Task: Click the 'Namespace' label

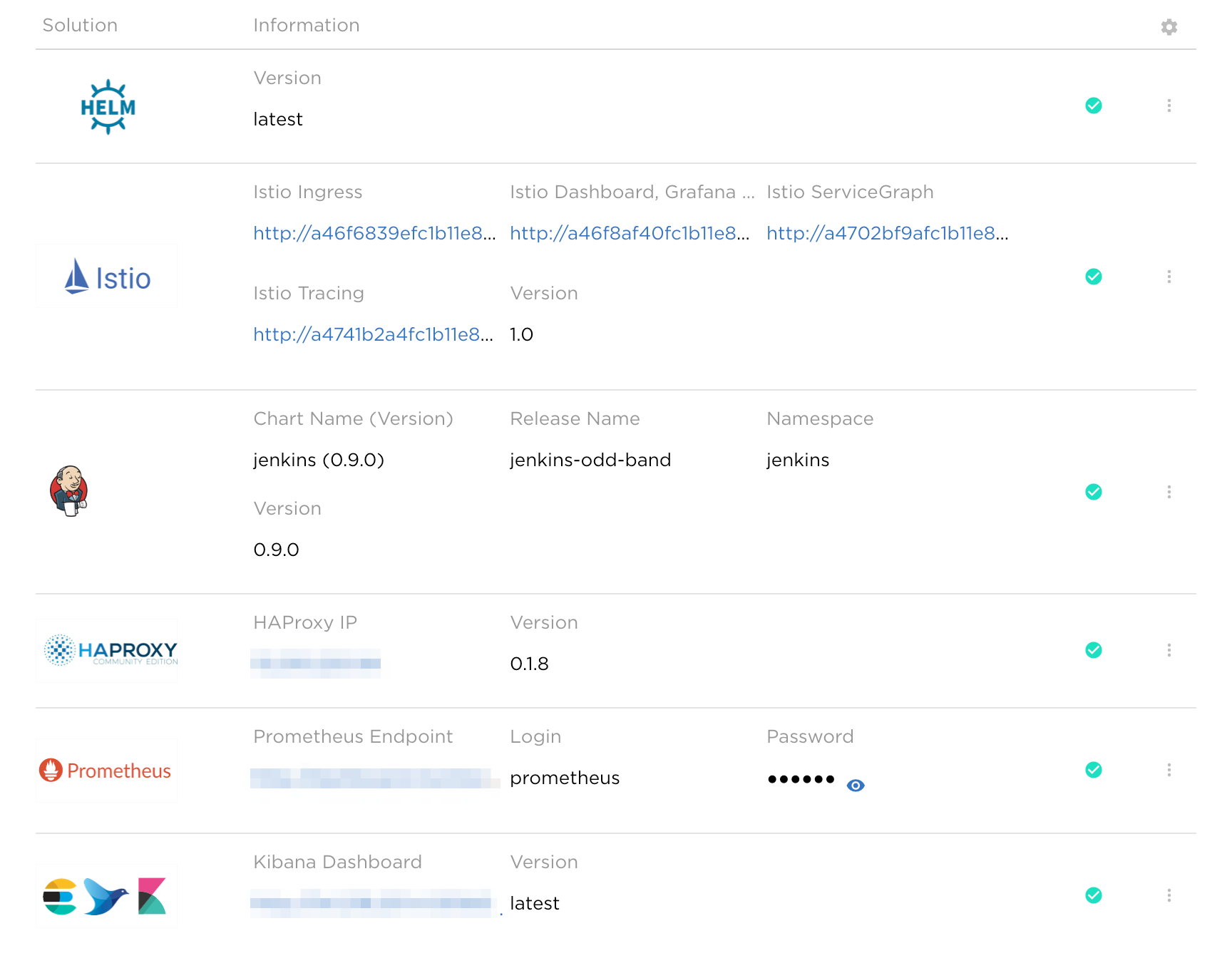Action: pyautogui.click(x=820, y=418)
